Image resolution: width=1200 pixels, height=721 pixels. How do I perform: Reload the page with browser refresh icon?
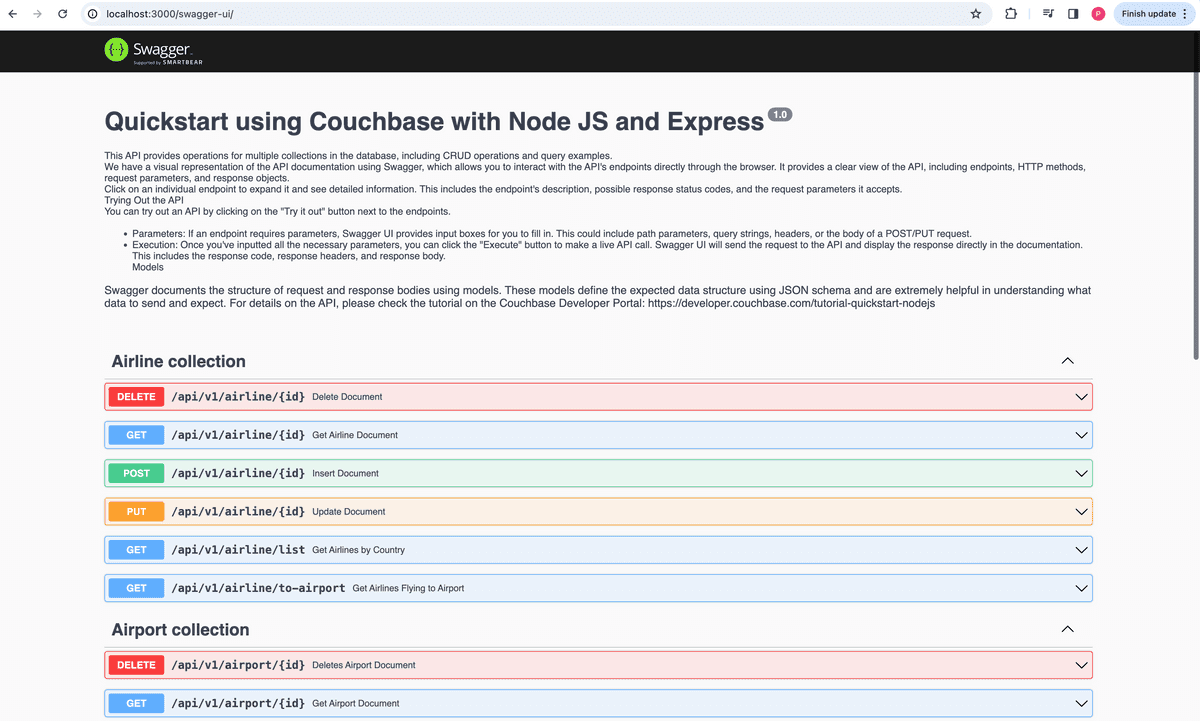[x=62, y=14]
